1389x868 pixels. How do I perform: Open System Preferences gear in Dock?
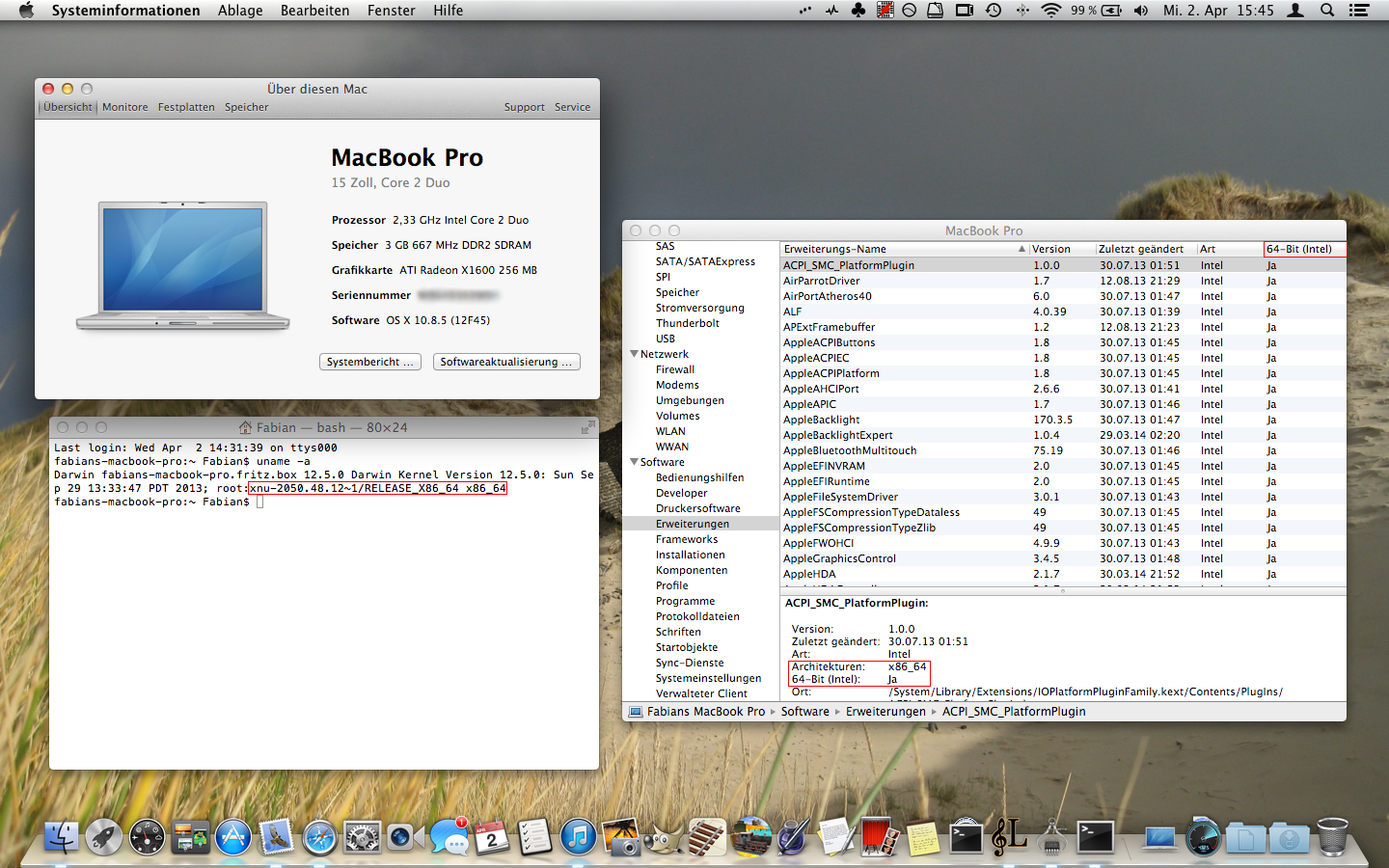(x=363, y=836)
